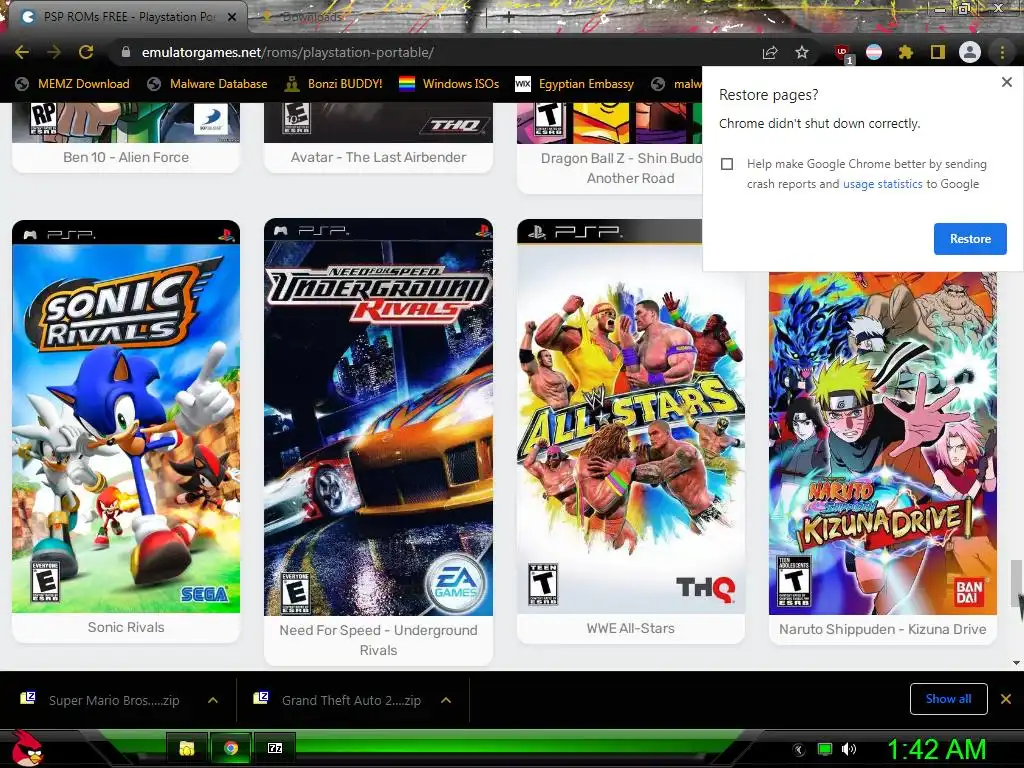This screenshot has height=768, width=1024.
Task: View site info via the lock icon
Action: click(x=126, y=52)
